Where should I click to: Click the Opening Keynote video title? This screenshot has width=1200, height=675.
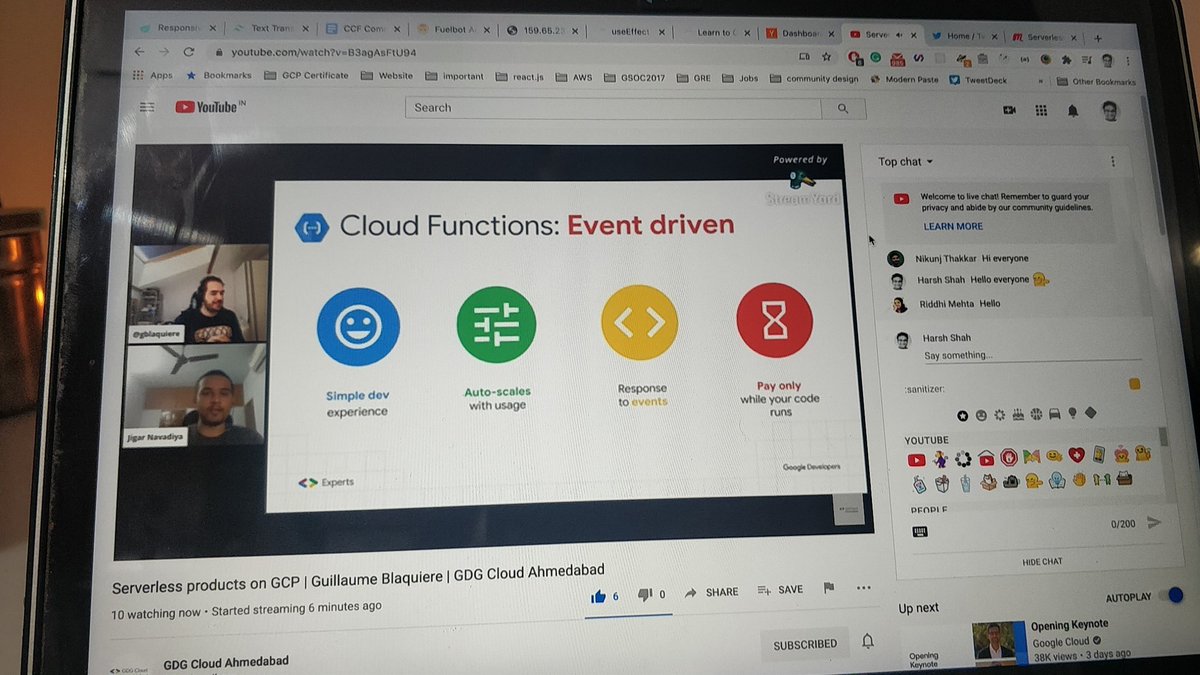pos(1069,626)
